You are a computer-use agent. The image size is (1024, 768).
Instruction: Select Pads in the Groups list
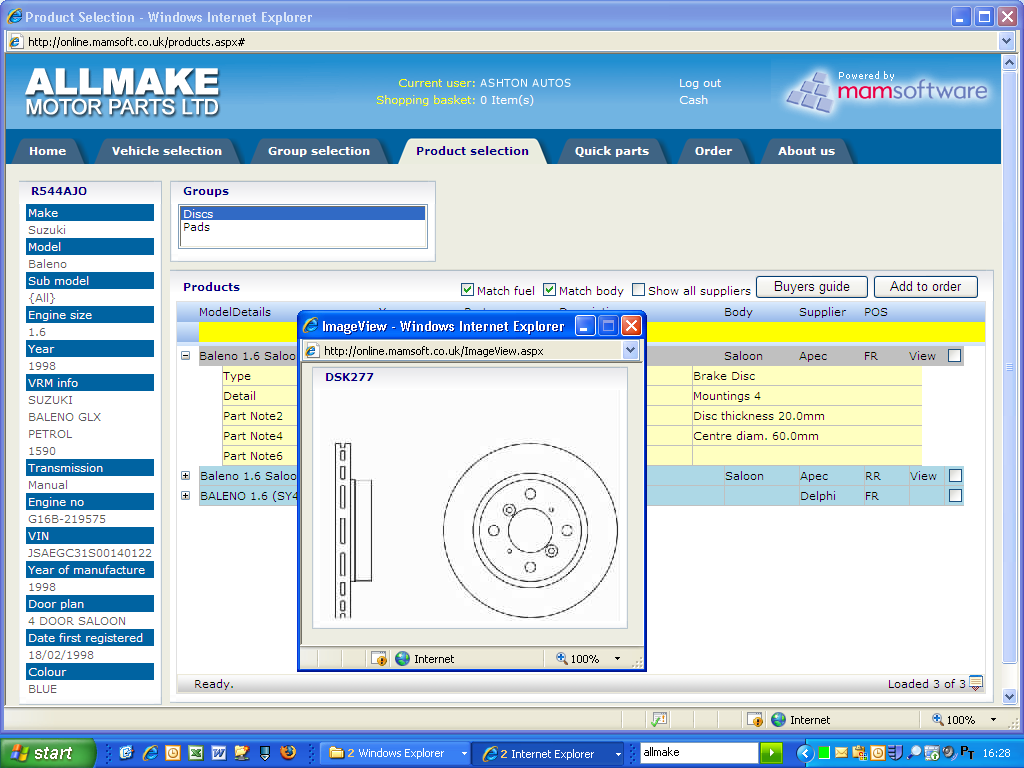pos(302,227)
